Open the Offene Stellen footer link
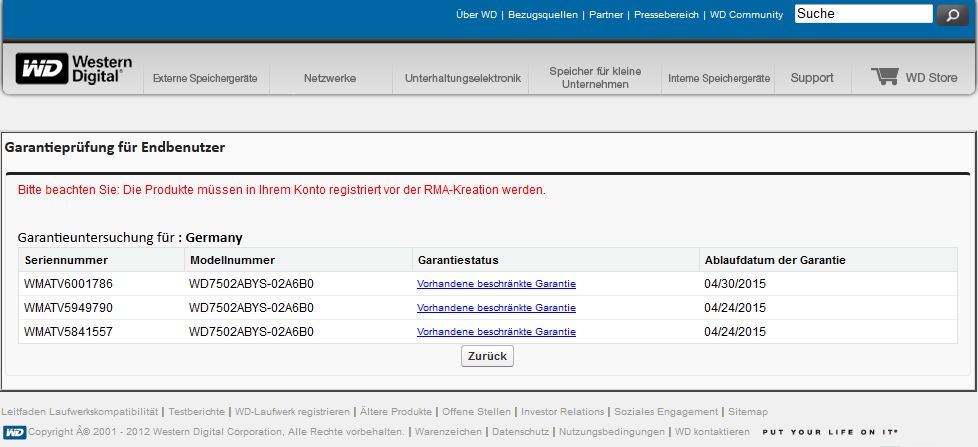978x447 pixels. pyautogui.click(x=477, y=412)
